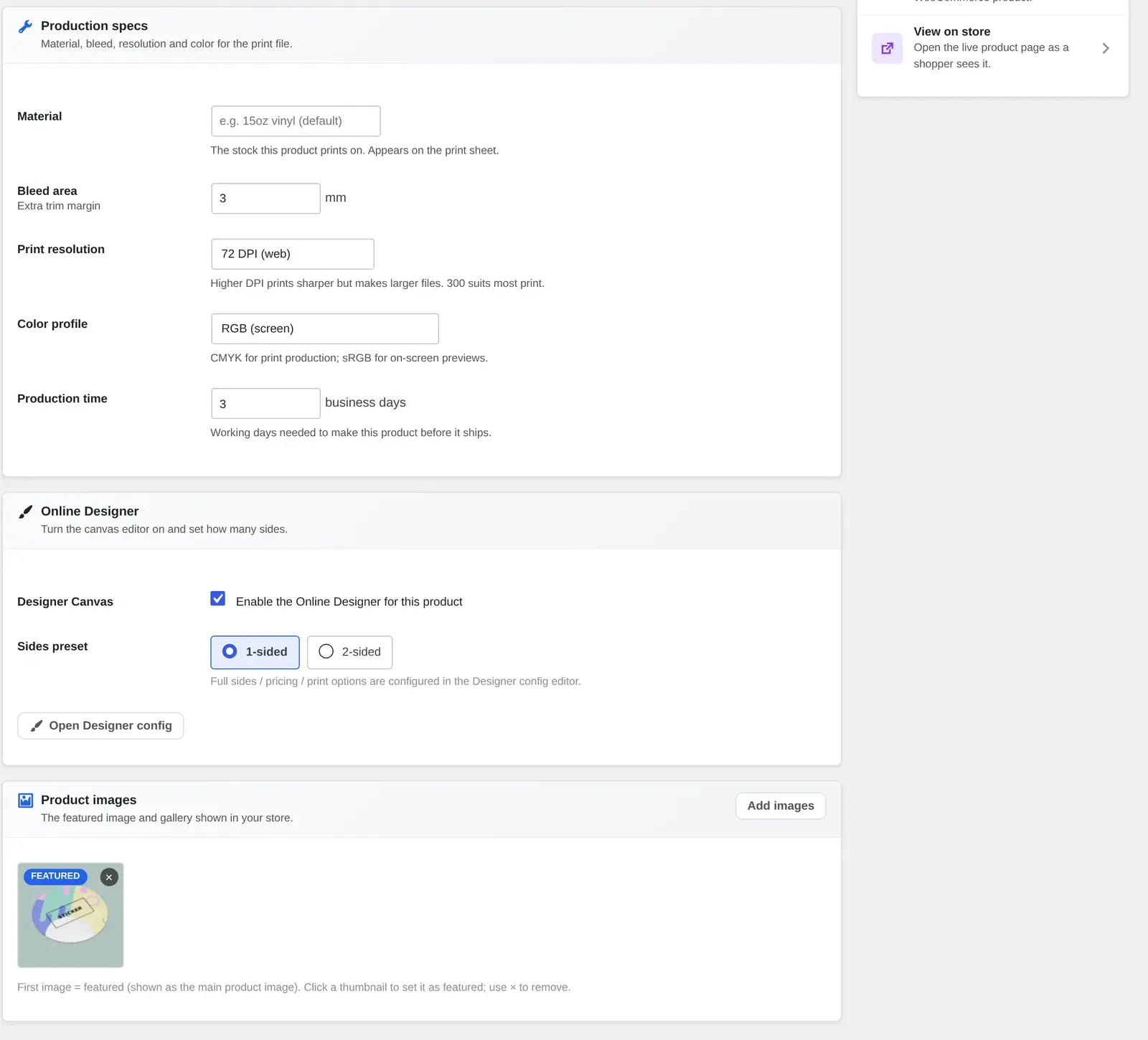Click the Product images section heading
1148x1040 pixels.
click(x=88, y=800)
